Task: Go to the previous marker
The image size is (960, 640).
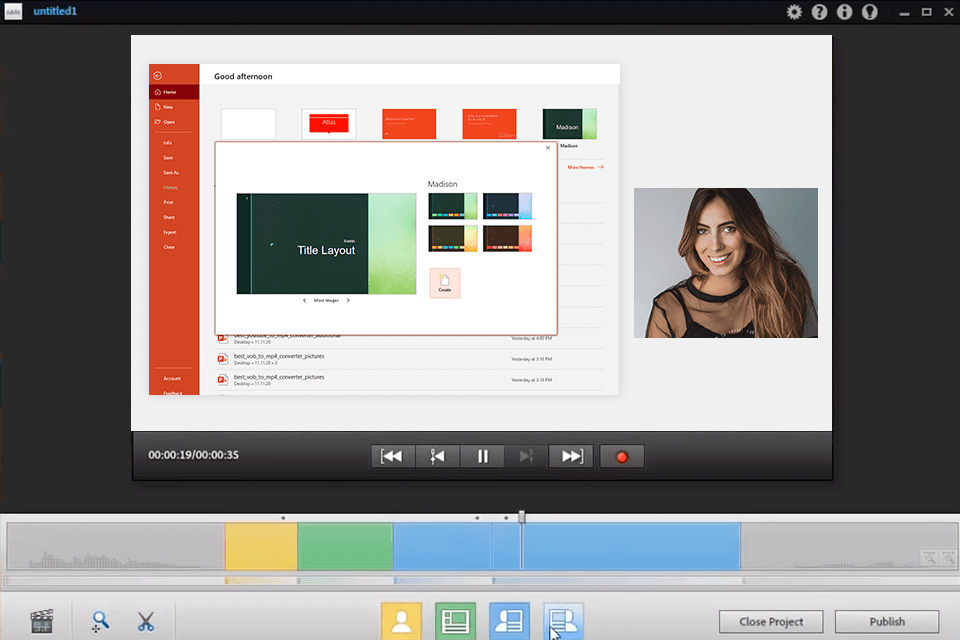Action: pos(437,456)
